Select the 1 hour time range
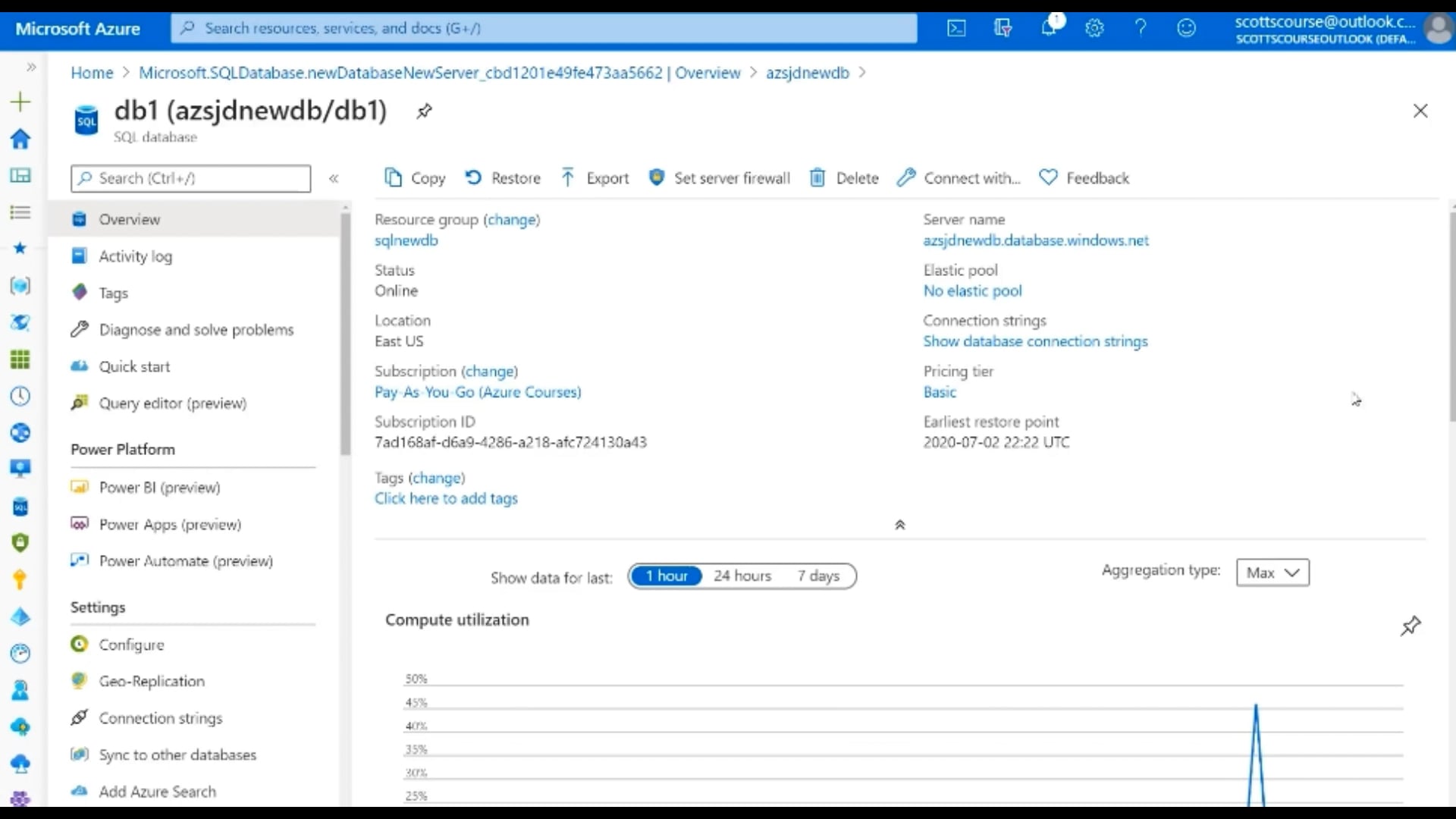 pos(667,576)
